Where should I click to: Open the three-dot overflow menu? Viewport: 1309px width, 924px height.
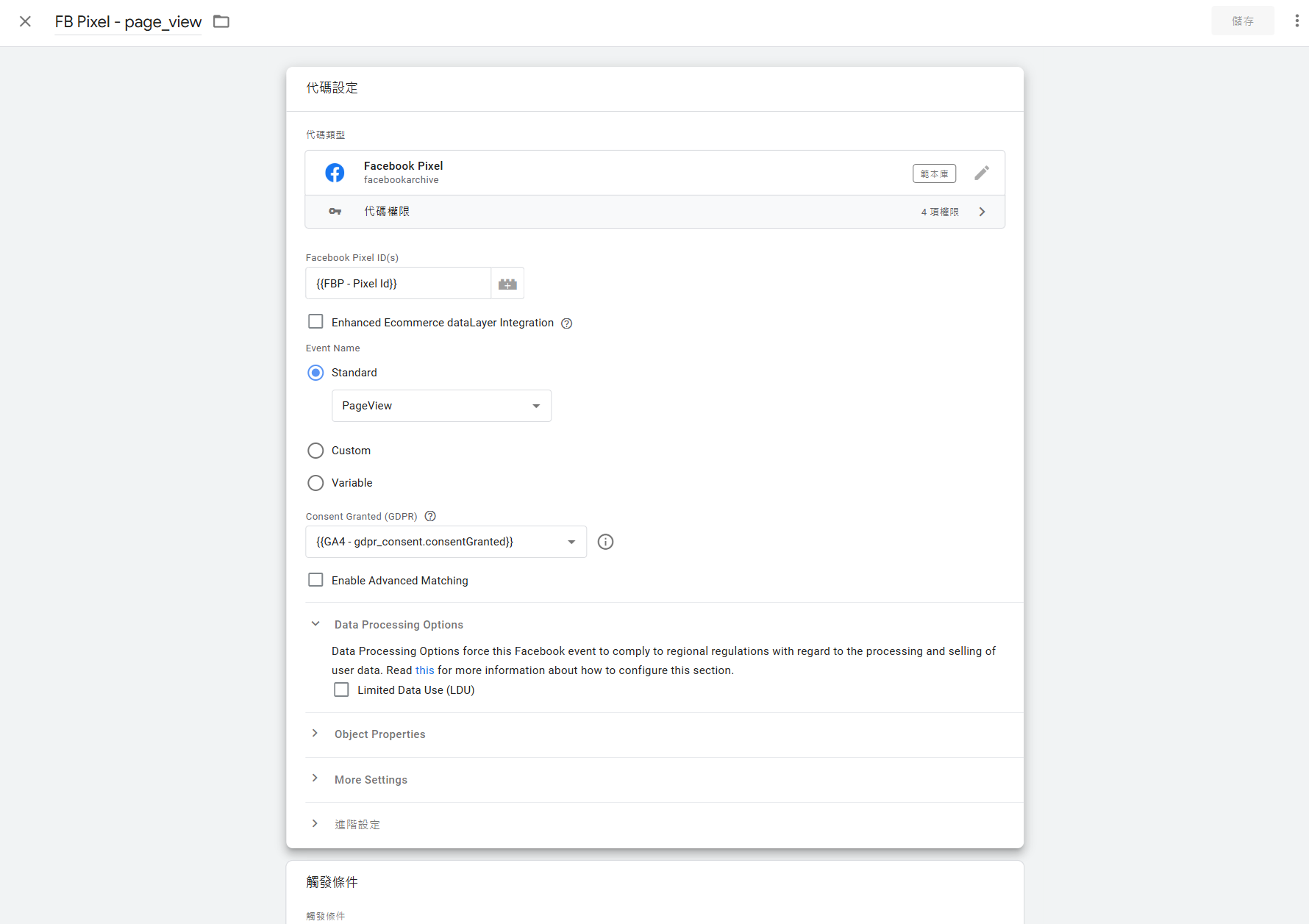(1296, 21)
